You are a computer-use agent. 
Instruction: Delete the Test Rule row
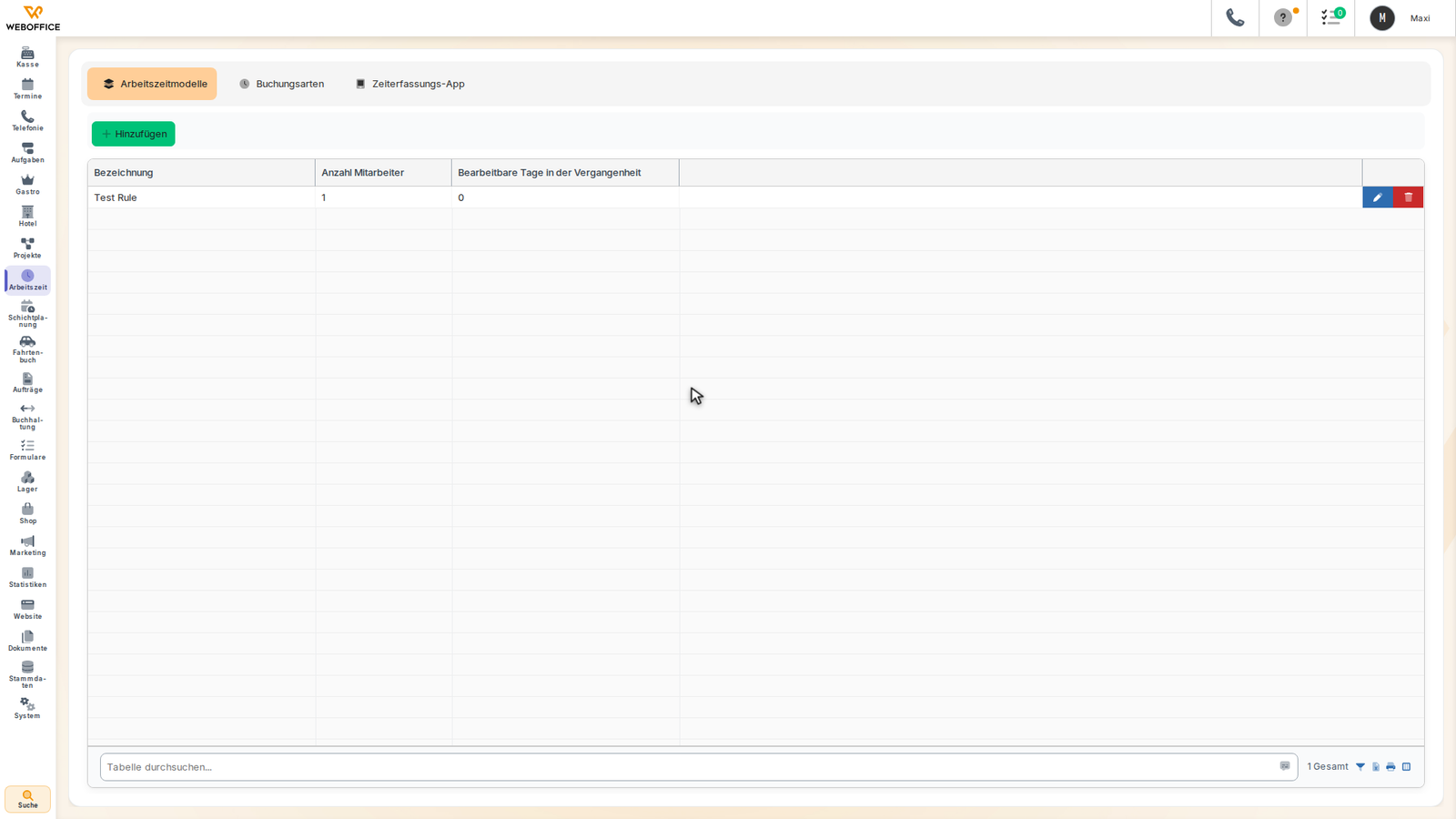pyautogui.click(x=1409, y=197)
